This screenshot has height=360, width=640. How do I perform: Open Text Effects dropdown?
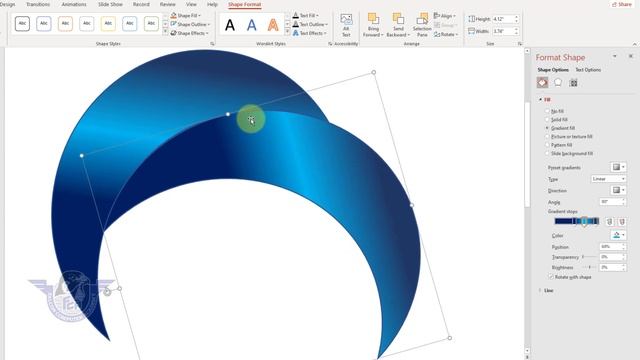[x=309, y=33]
